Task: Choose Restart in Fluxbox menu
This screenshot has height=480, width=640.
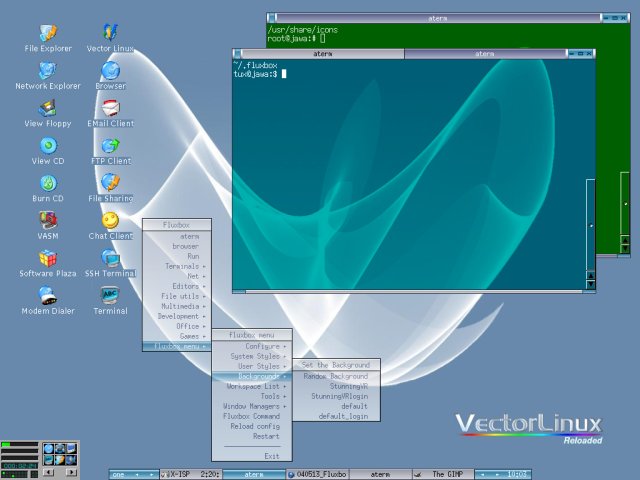Action: [252, 436]
